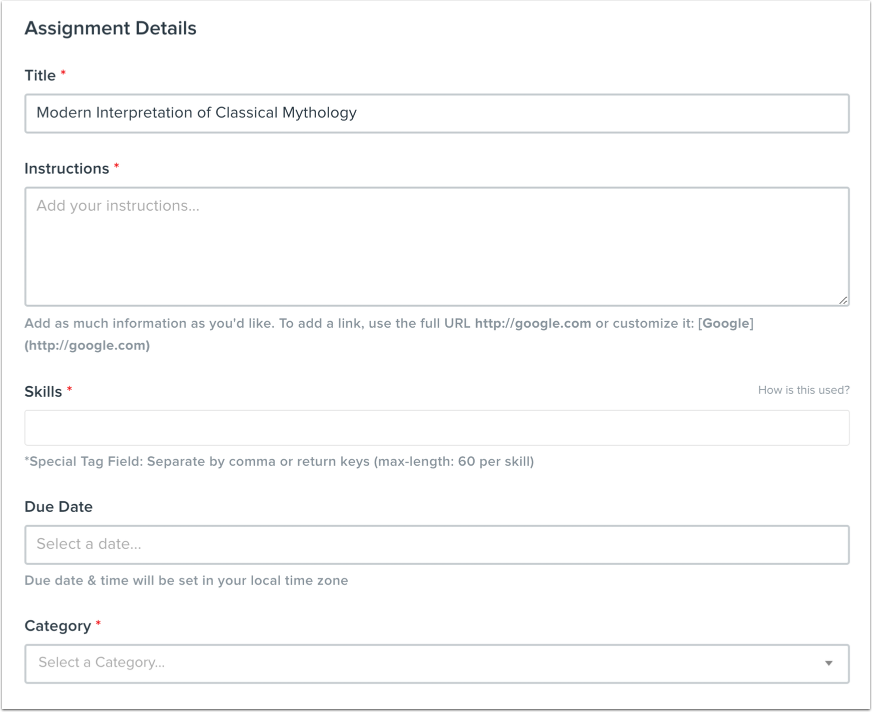Select the text 'Modern Interpretation of Classical Mythology'

pyautogui.click(x=200, y=113)
